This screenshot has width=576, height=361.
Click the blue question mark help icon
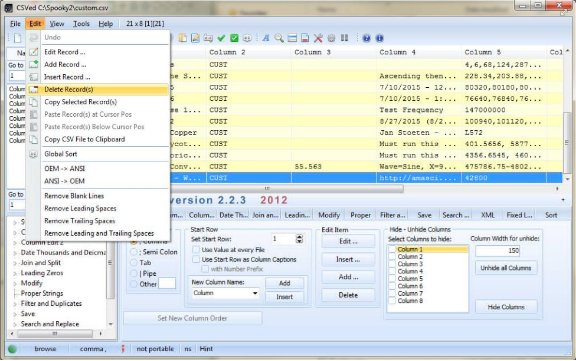click(x=366, y=38)
